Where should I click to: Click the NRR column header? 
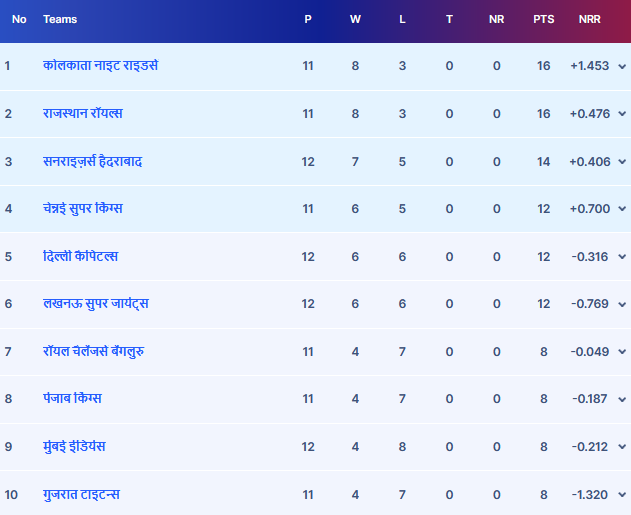click(589, 19)
